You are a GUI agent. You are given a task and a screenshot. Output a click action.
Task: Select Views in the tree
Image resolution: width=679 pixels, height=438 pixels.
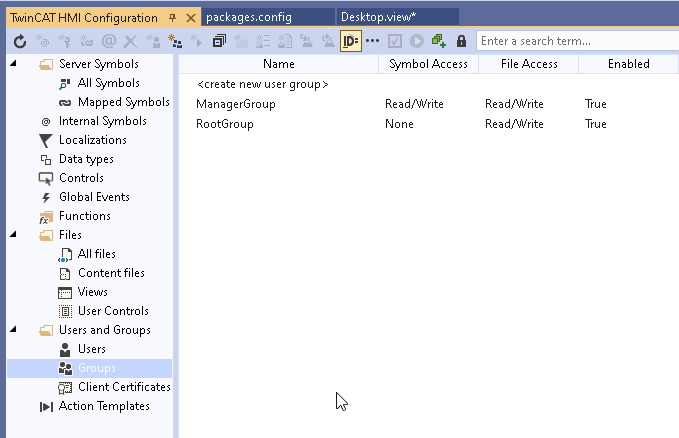(x=93, y=292)
